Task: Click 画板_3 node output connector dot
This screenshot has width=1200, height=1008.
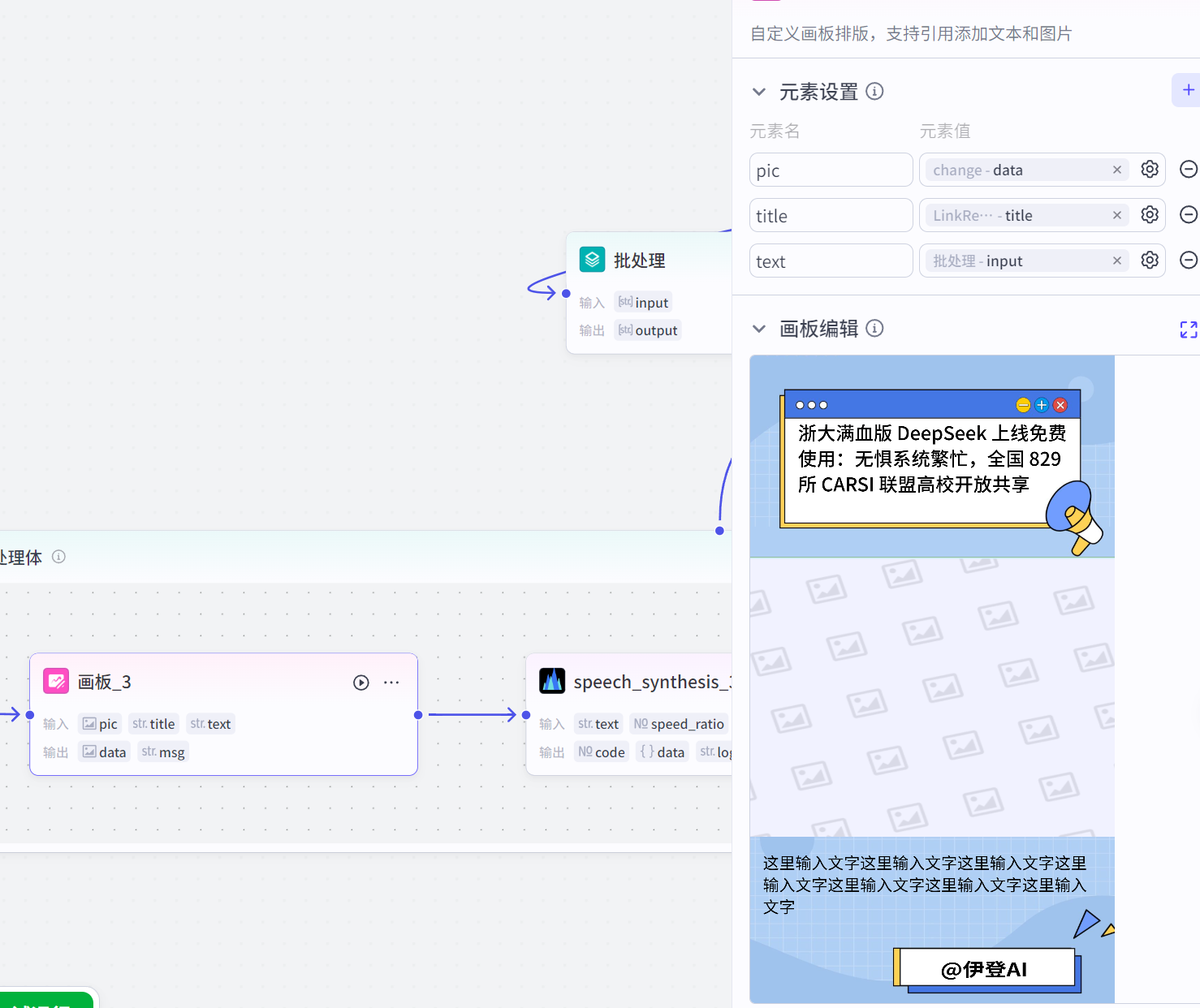Action: coord(418,715)
